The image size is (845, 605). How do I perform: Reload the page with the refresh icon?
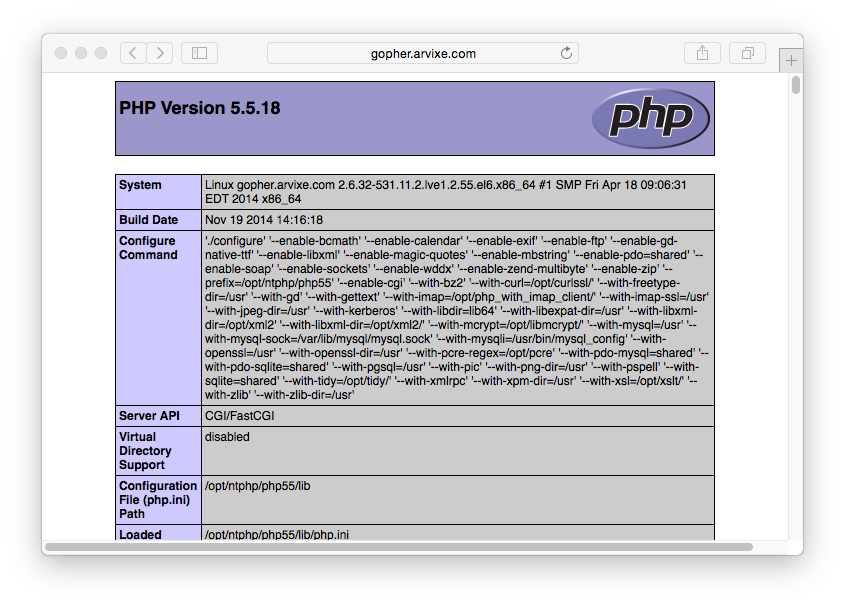click(566, 53)
